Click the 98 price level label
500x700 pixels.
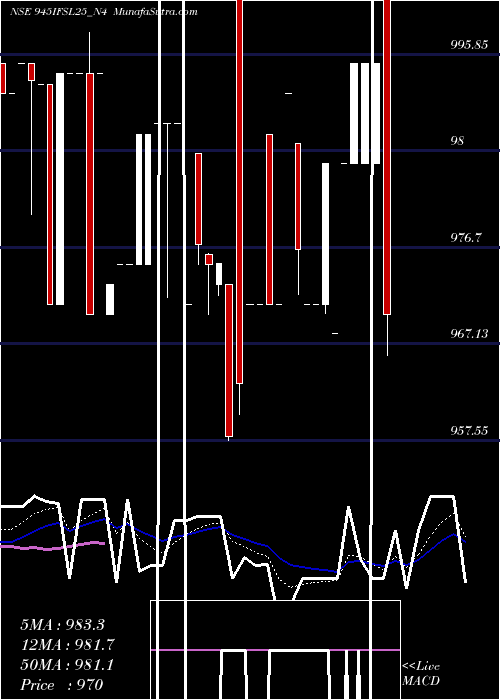pos(457,141)
